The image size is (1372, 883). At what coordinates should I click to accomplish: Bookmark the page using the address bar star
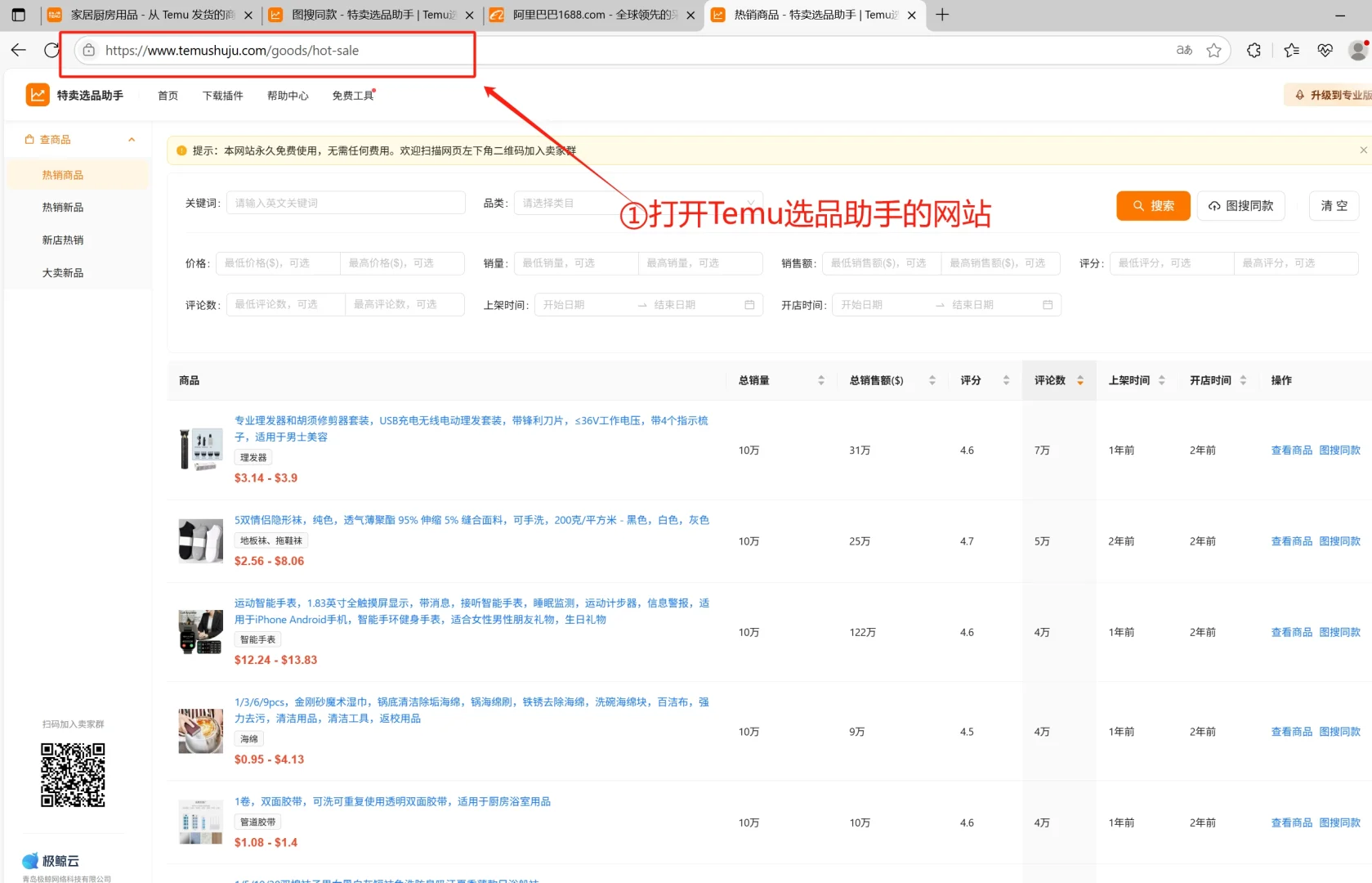coord(1214,50)
